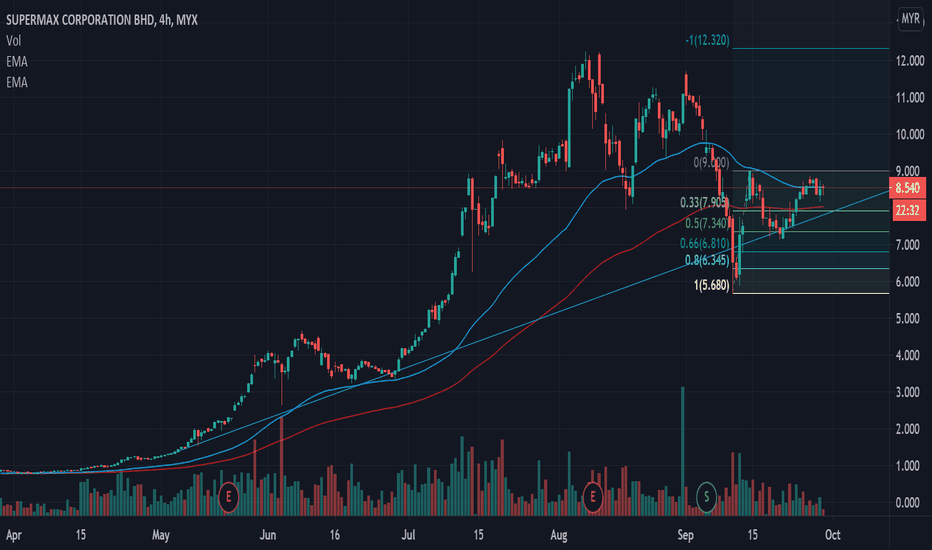
Task: Open the earnings marker E near August
Action: [592, 496]
